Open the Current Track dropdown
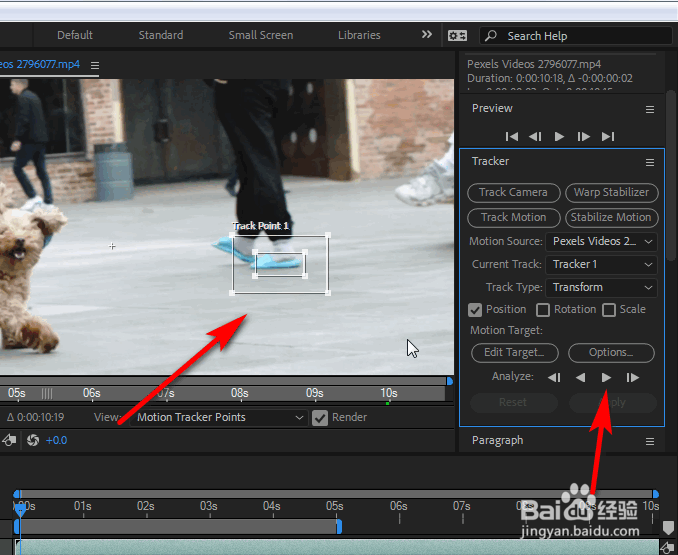Viewport: 678px width, 555px height. (601, 265)
